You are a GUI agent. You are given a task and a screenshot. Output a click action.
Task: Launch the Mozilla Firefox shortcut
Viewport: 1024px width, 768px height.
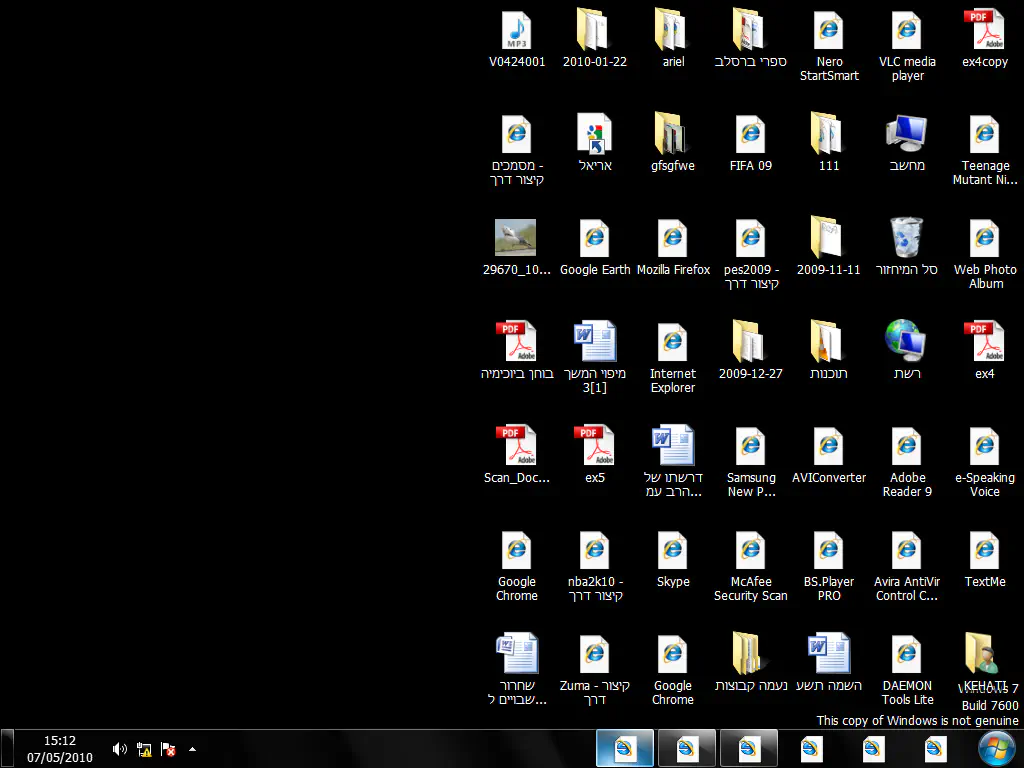(673, 240)
